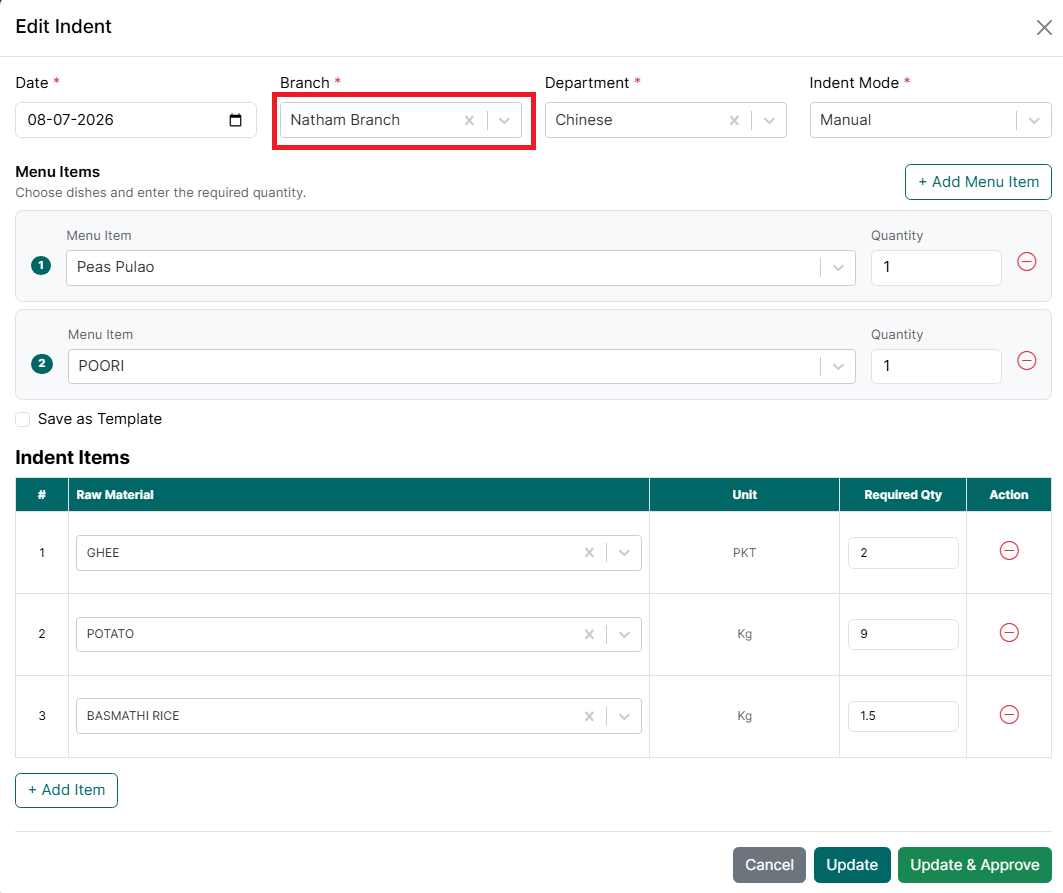The height and width of the screenshot is (893, 1063).
Task: Open the calendar picker in Date field
Action: 235,120
